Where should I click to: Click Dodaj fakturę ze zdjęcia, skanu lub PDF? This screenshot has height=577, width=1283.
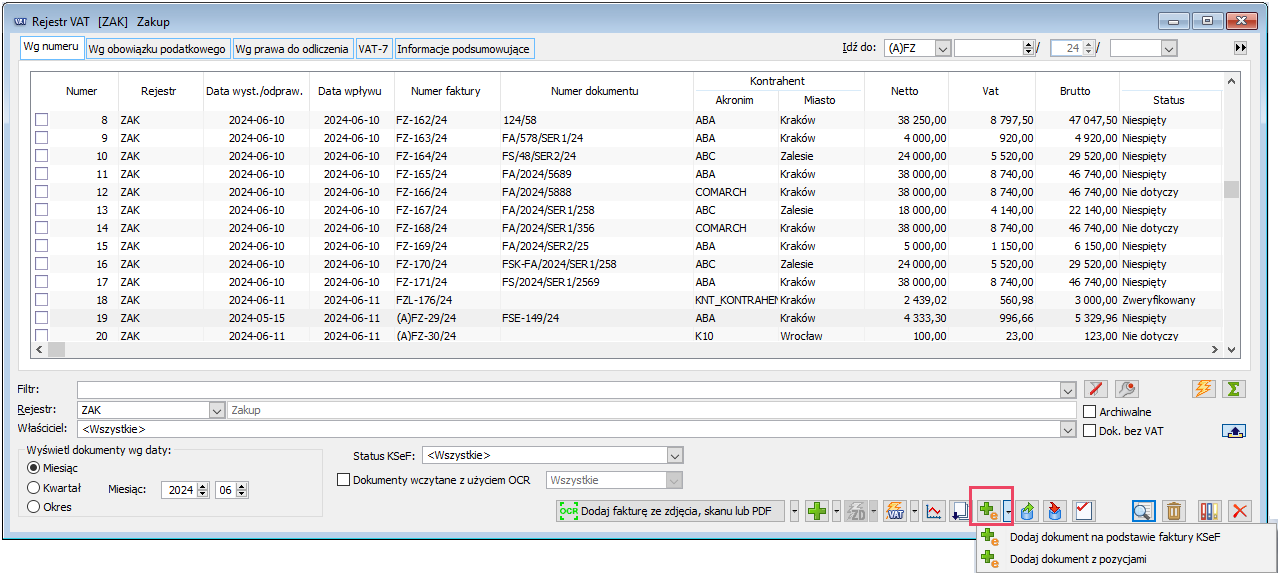coord(672,511)
